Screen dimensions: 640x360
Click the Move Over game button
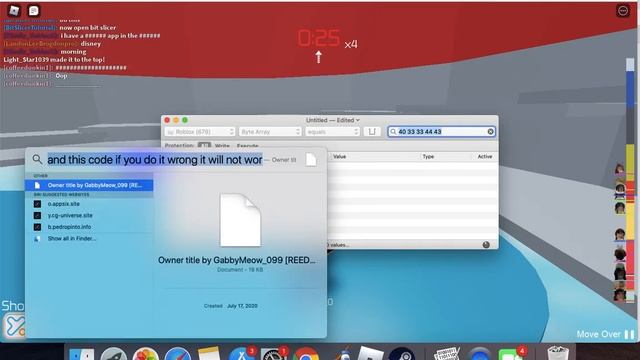click(x=606, y=334)
